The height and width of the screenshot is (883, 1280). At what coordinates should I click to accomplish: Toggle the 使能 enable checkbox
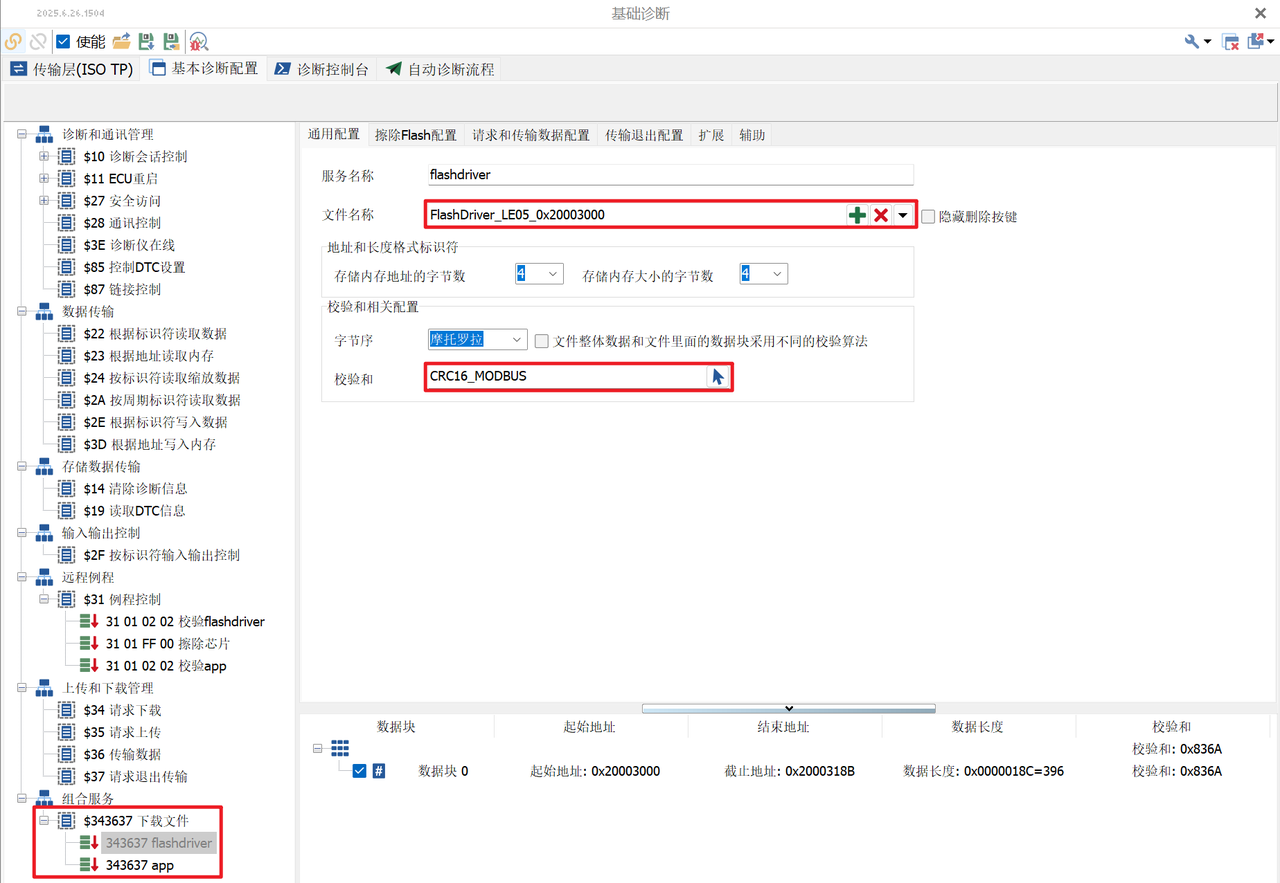(62, 41)
